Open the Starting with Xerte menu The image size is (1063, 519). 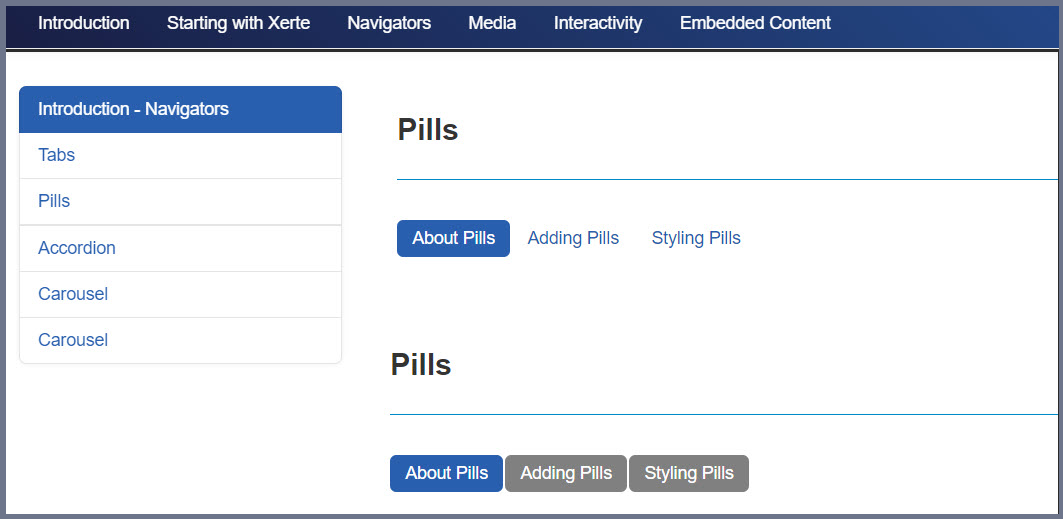click(x=238, y=23)
